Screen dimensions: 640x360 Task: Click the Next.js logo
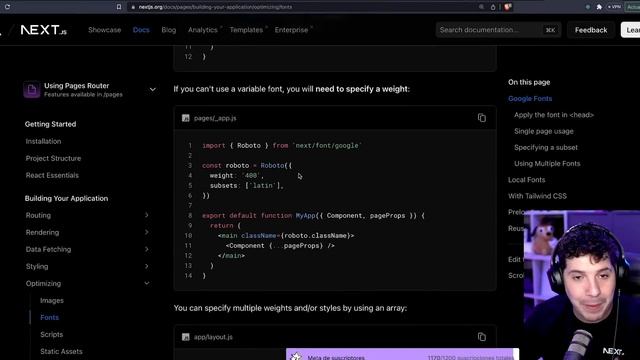pos(43,30)
